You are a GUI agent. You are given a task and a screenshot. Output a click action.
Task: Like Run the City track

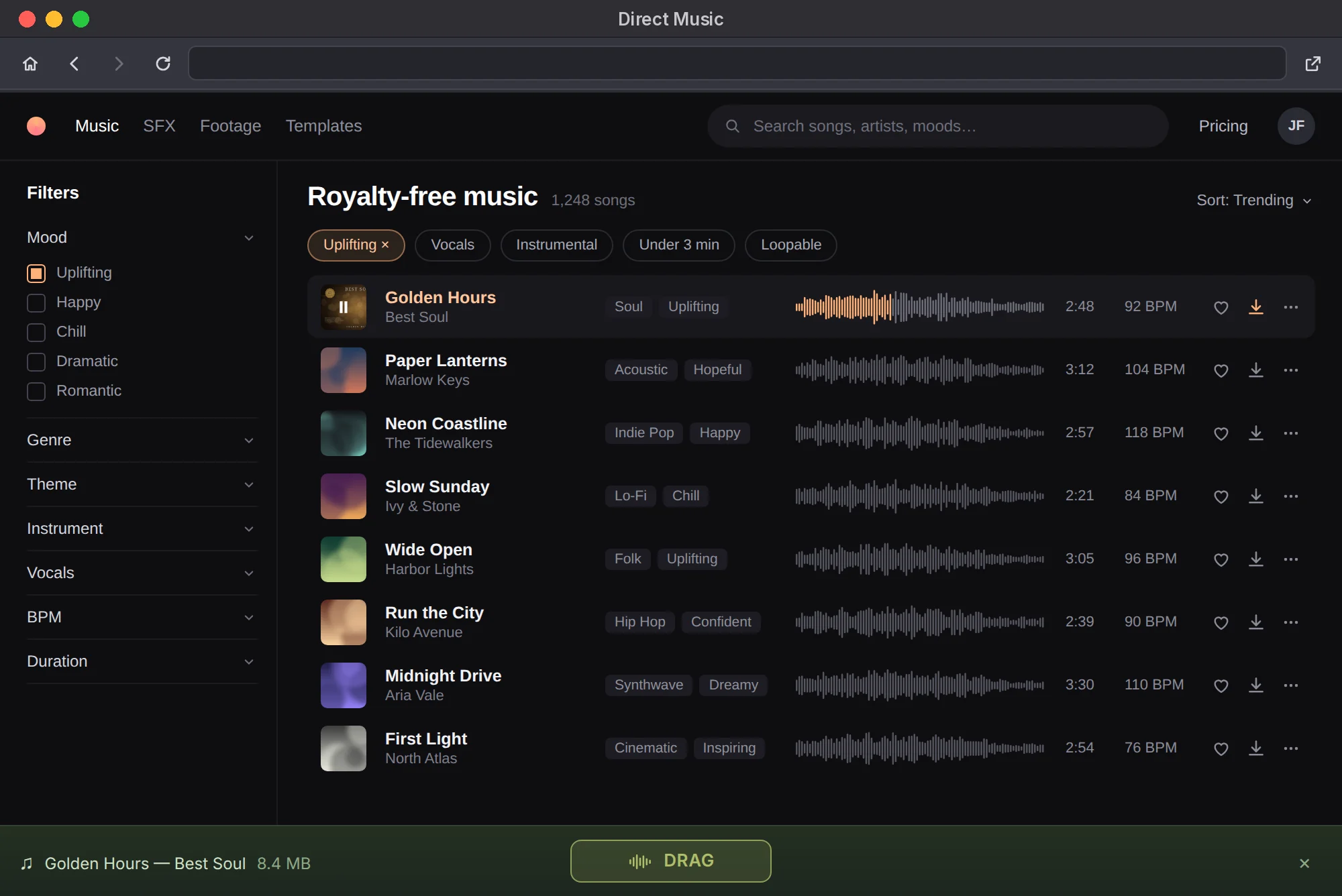[1221, 622]
